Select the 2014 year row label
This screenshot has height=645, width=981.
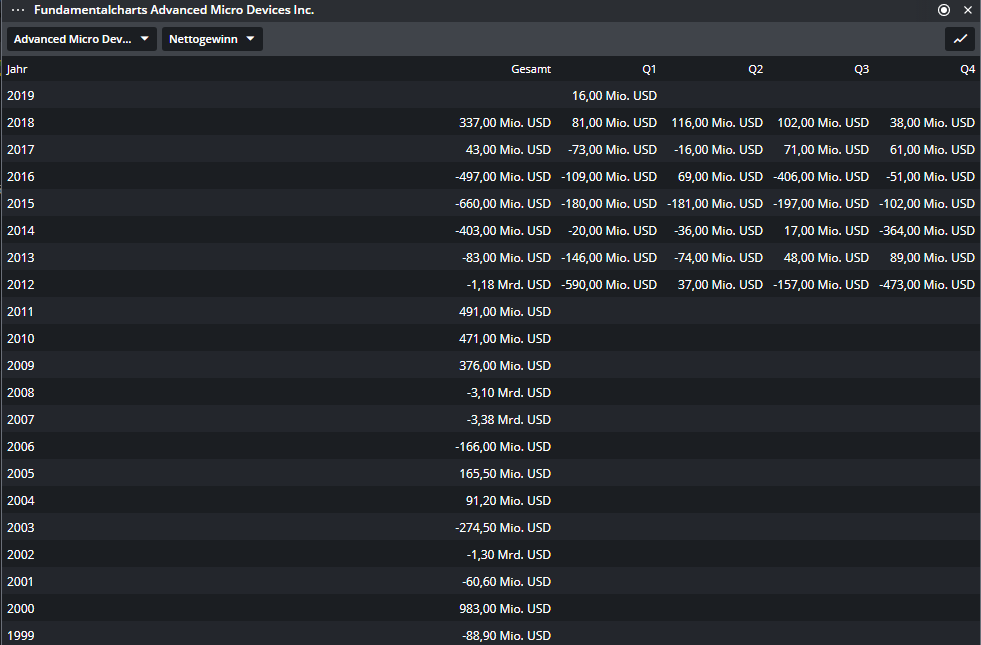click(x=21, y=230)
